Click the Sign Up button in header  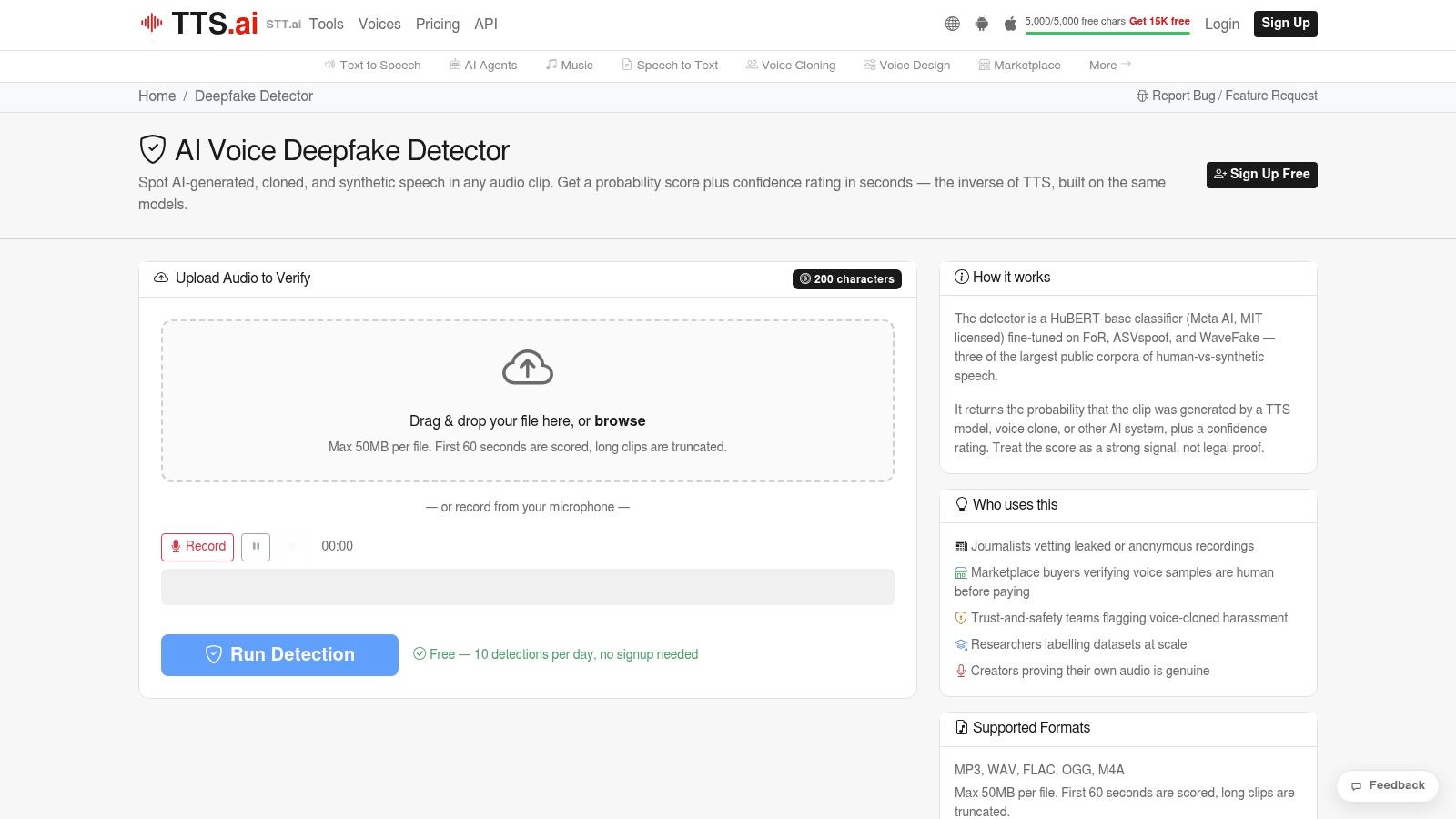click(x=1285, y=24)
